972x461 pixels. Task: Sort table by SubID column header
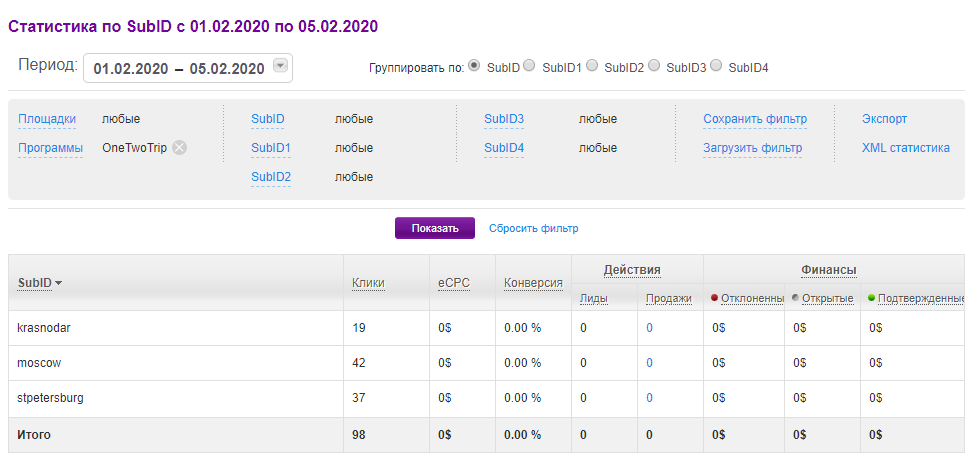point(40,283)
